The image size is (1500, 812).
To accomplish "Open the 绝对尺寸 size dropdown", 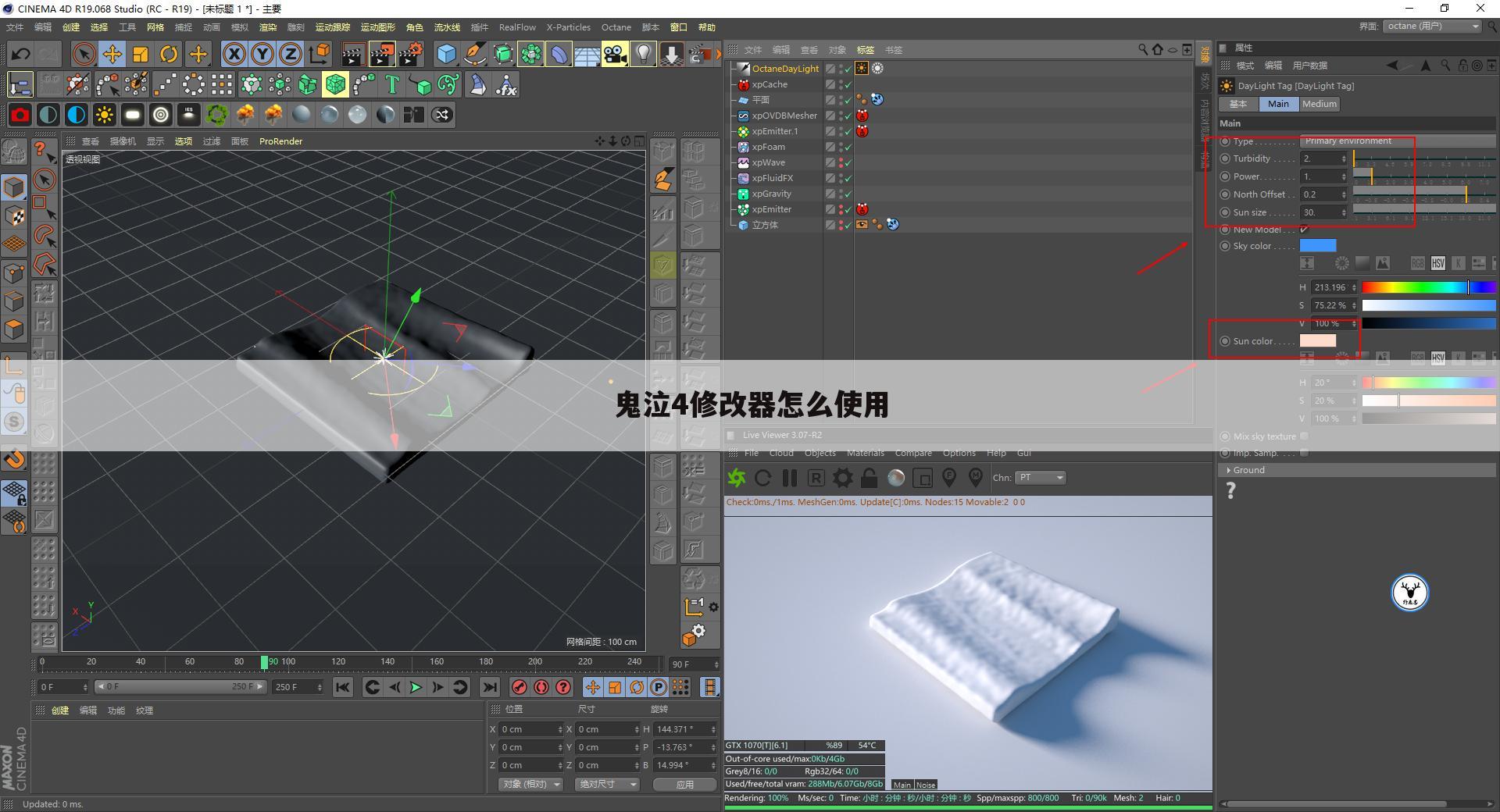I will pyautogui.click(x=607, y=784).
